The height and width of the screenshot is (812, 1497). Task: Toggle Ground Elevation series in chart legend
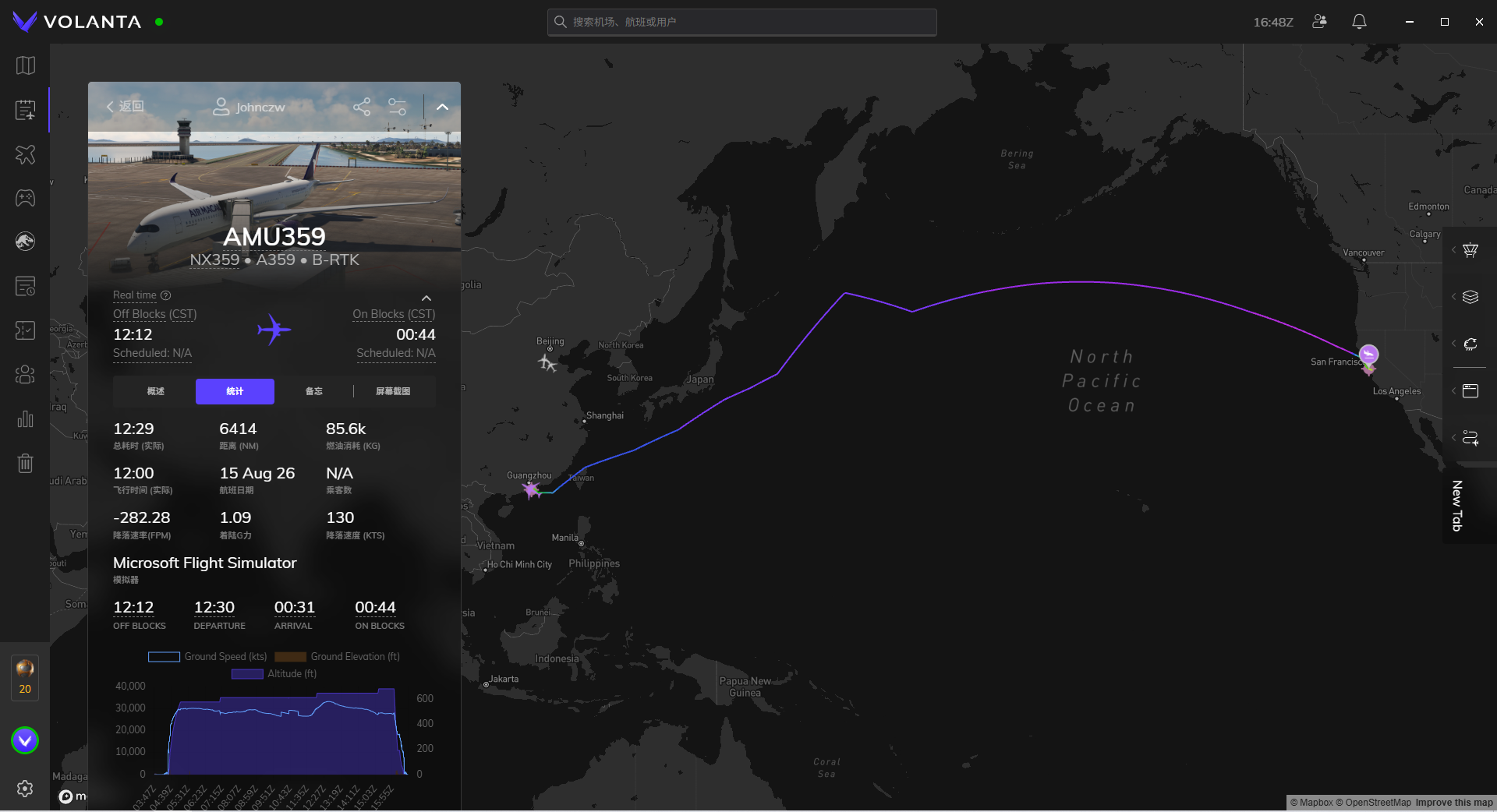(x=337, y=657)
